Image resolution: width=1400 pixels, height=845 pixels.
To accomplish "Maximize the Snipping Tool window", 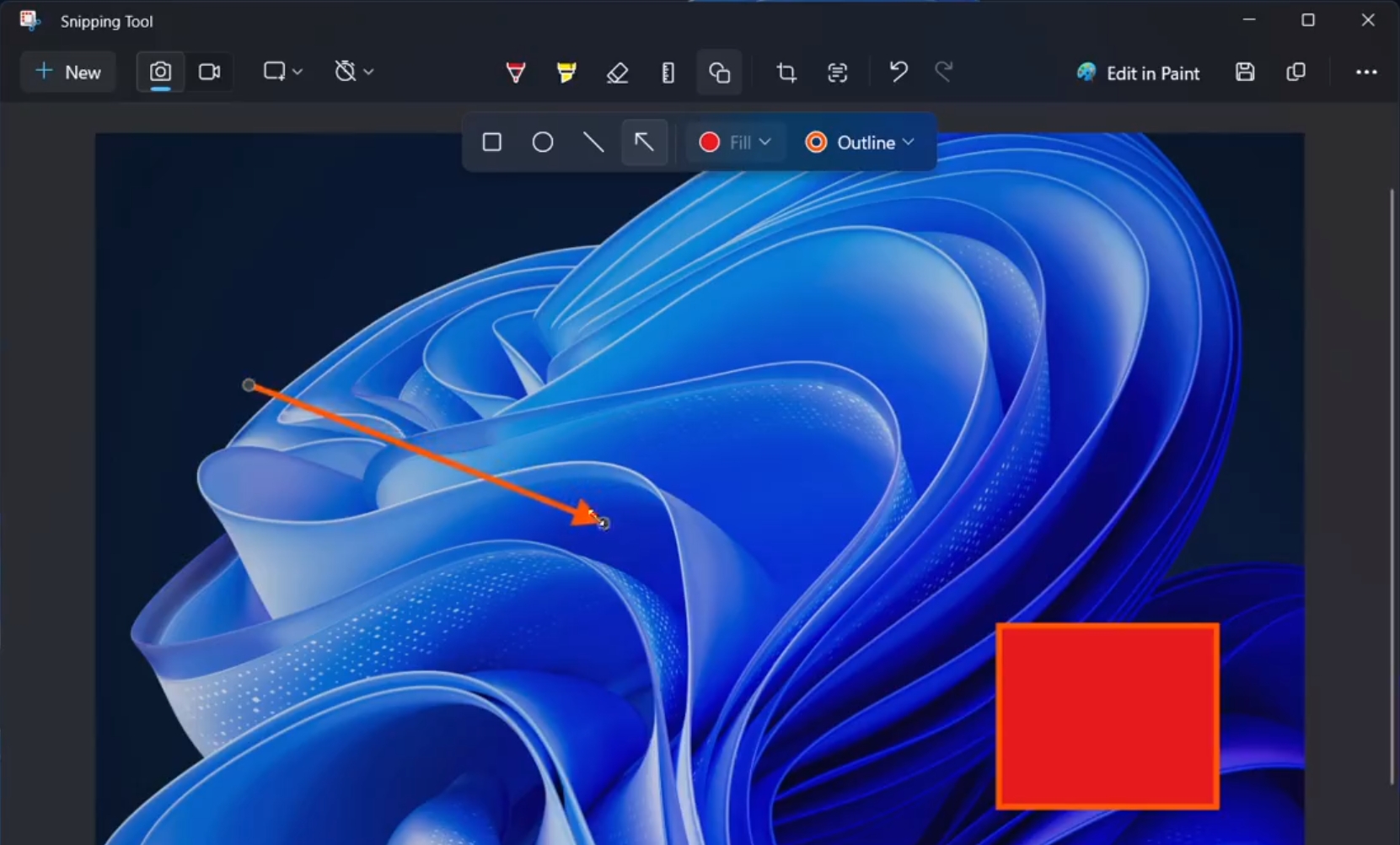I will click(x=1308, y=20).
